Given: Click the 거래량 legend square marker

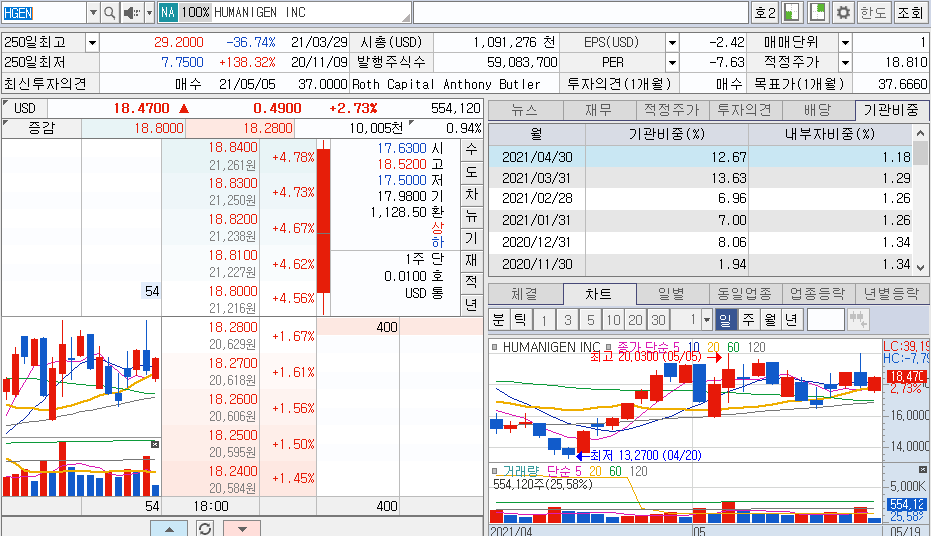Looking at the screenshot, I should pyautogui.click(x=495, y=471).
